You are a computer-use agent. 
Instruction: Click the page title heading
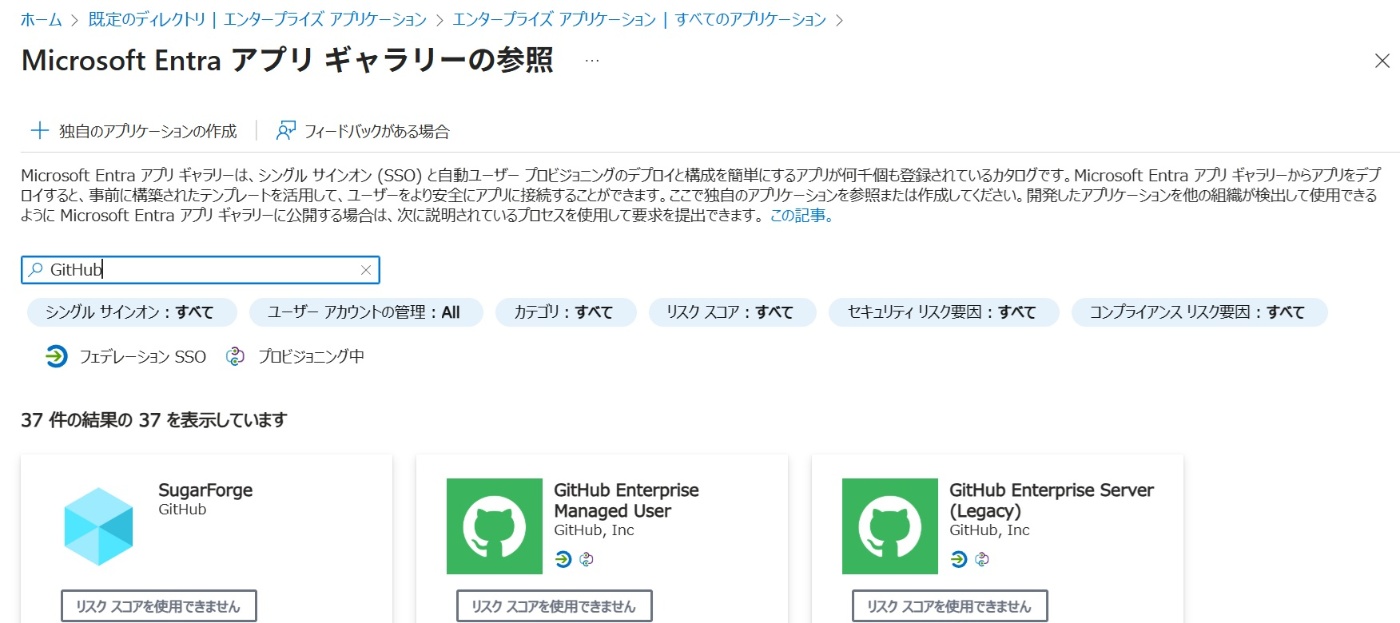click(x=287, y=61)
